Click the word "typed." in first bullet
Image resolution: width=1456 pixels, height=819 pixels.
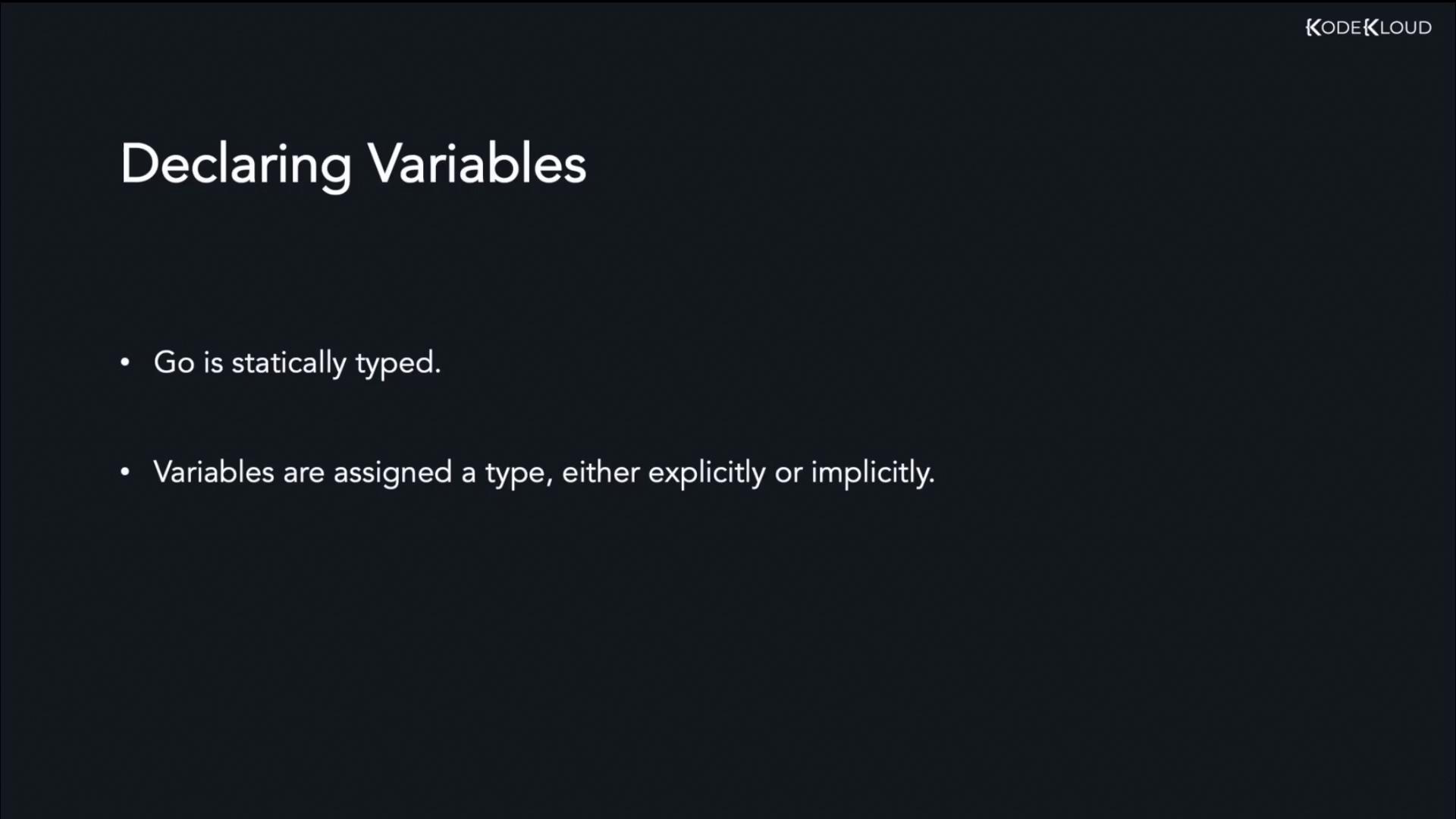[x=398, y=364]
